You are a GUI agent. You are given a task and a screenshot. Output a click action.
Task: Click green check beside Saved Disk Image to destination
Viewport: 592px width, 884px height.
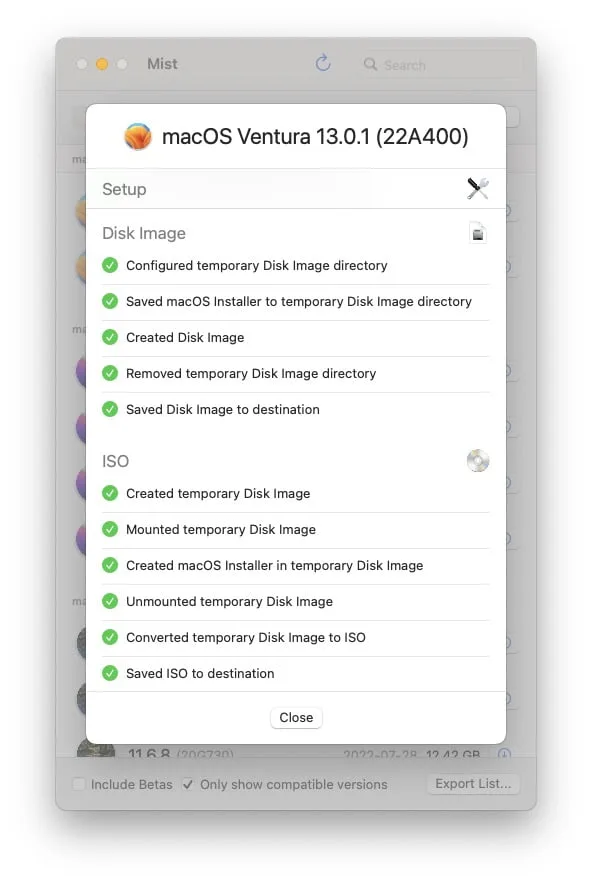[110, 409]
